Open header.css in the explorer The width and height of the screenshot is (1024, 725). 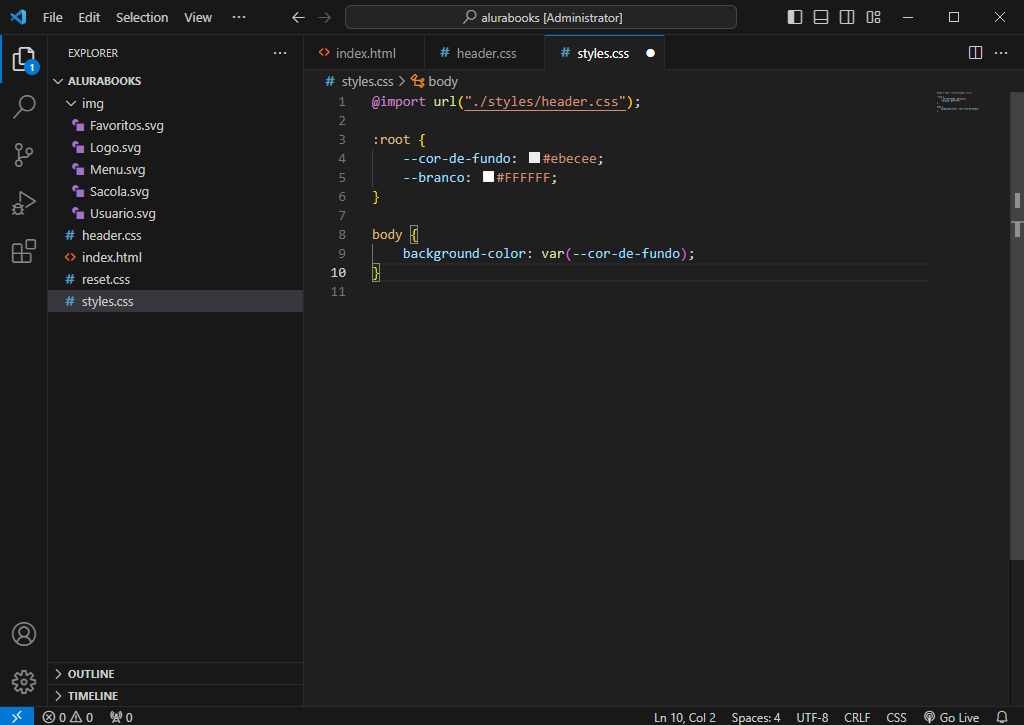[x=175, y=235]
